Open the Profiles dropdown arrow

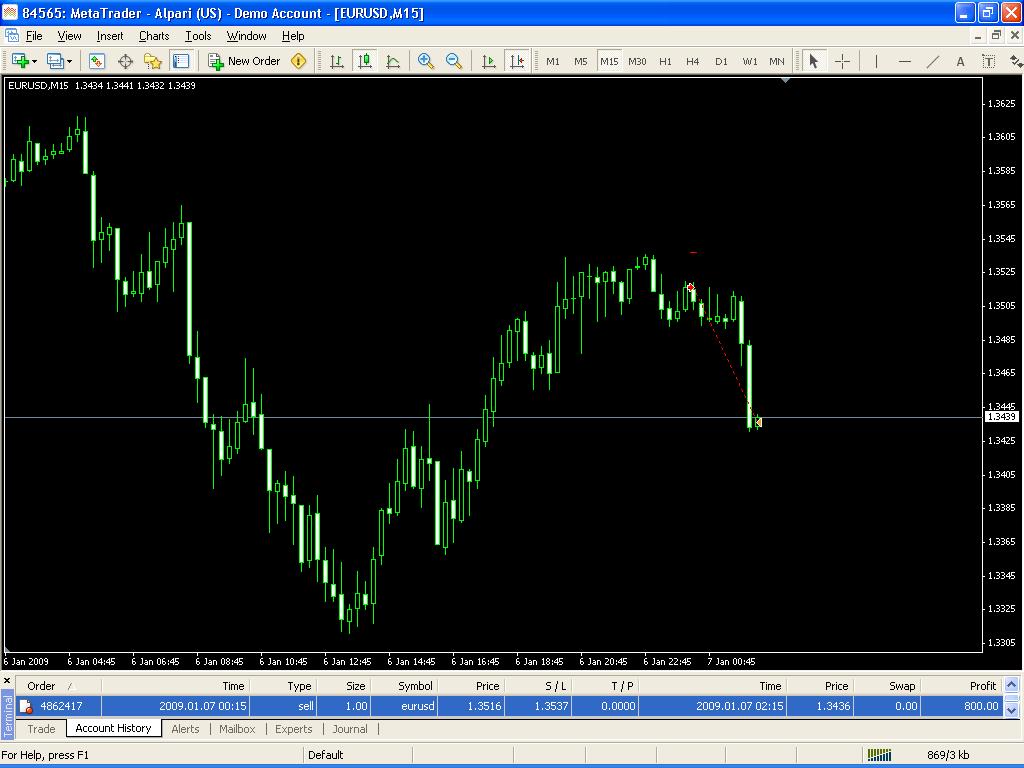click(x=69, y=61)
